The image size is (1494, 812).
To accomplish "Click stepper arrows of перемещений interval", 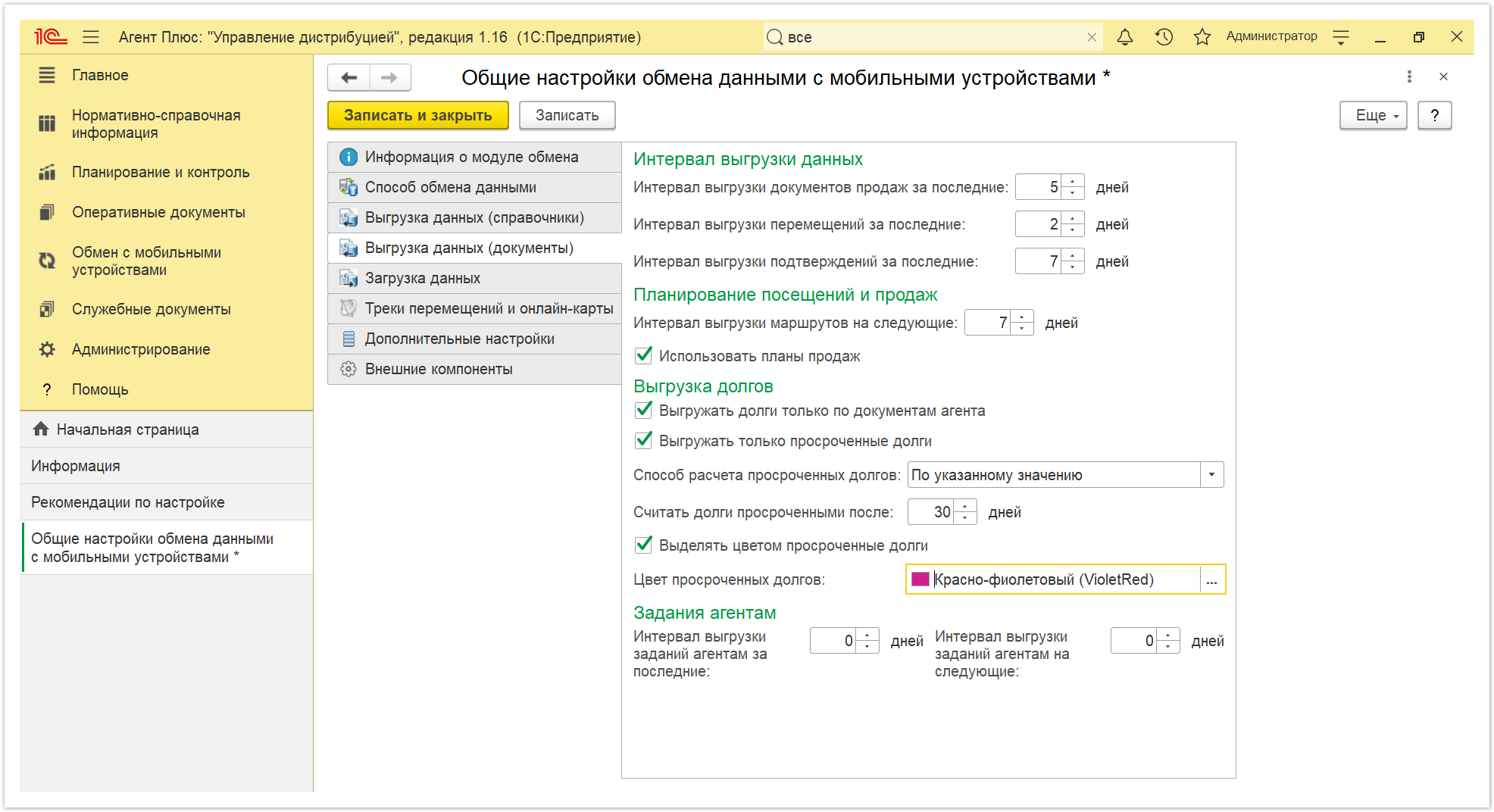I will pos(1073,224).
